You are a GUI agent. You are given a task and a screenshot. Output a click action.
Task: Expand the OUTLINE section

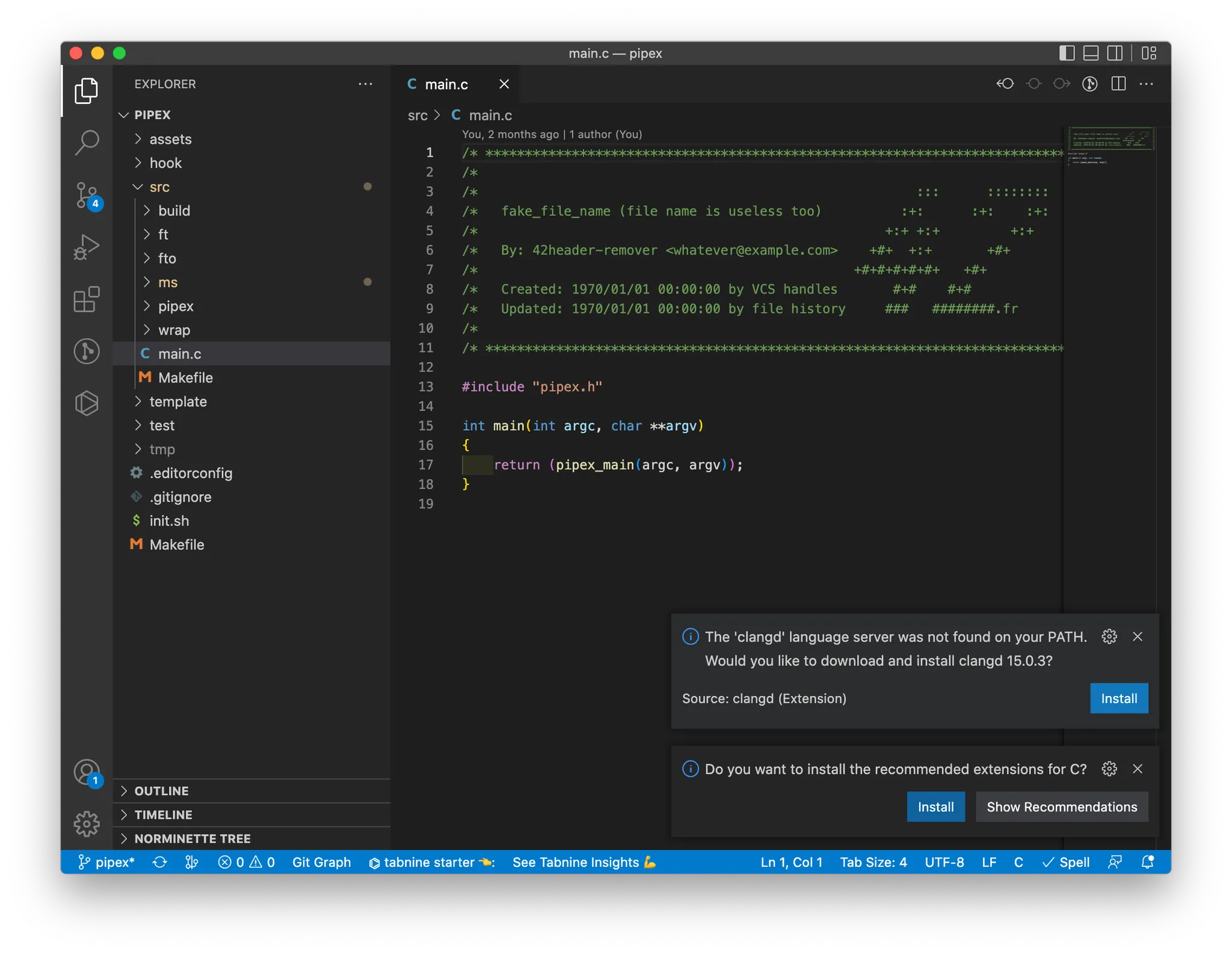(161, 791)
